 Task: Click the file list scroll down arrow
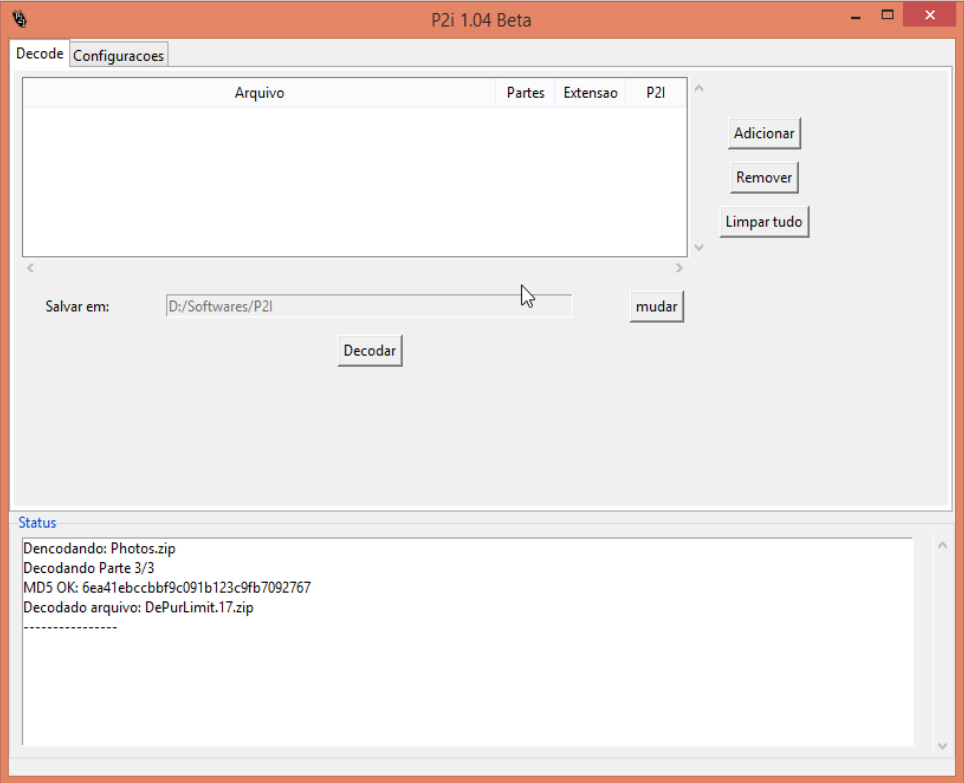point(698,247)
